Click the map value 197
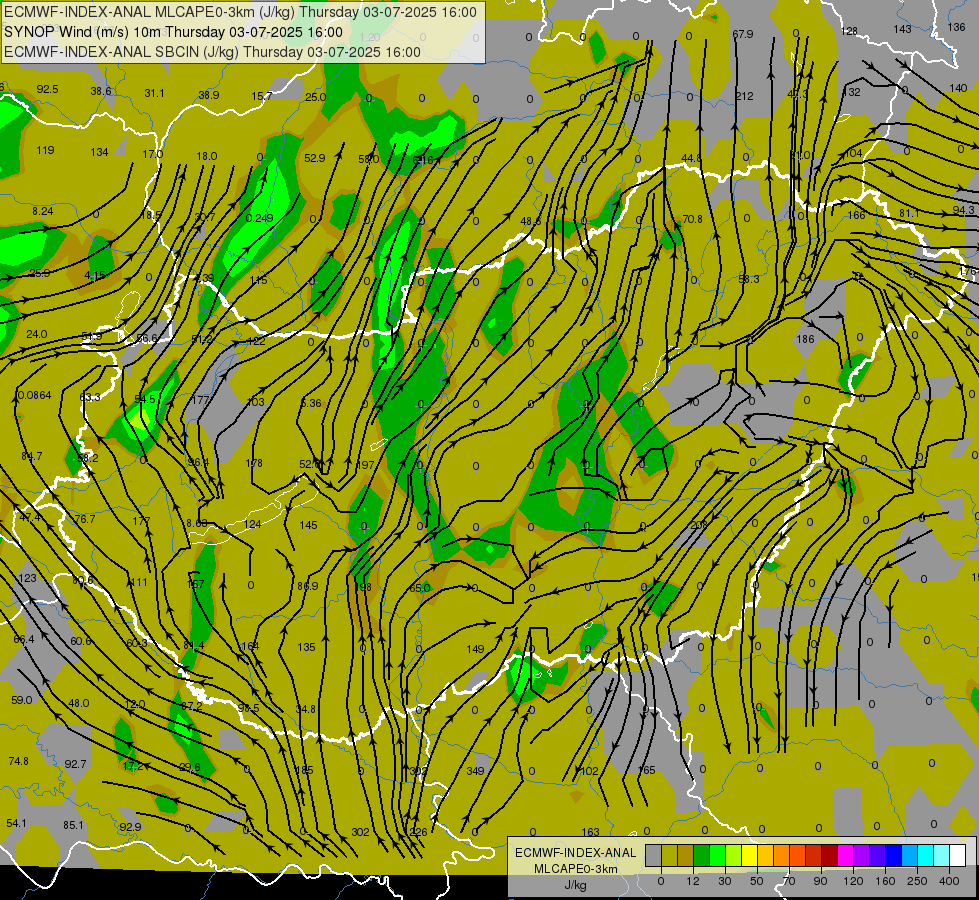Screen dimensions: 979x900 pyautogui.click(x=365, y=465)
